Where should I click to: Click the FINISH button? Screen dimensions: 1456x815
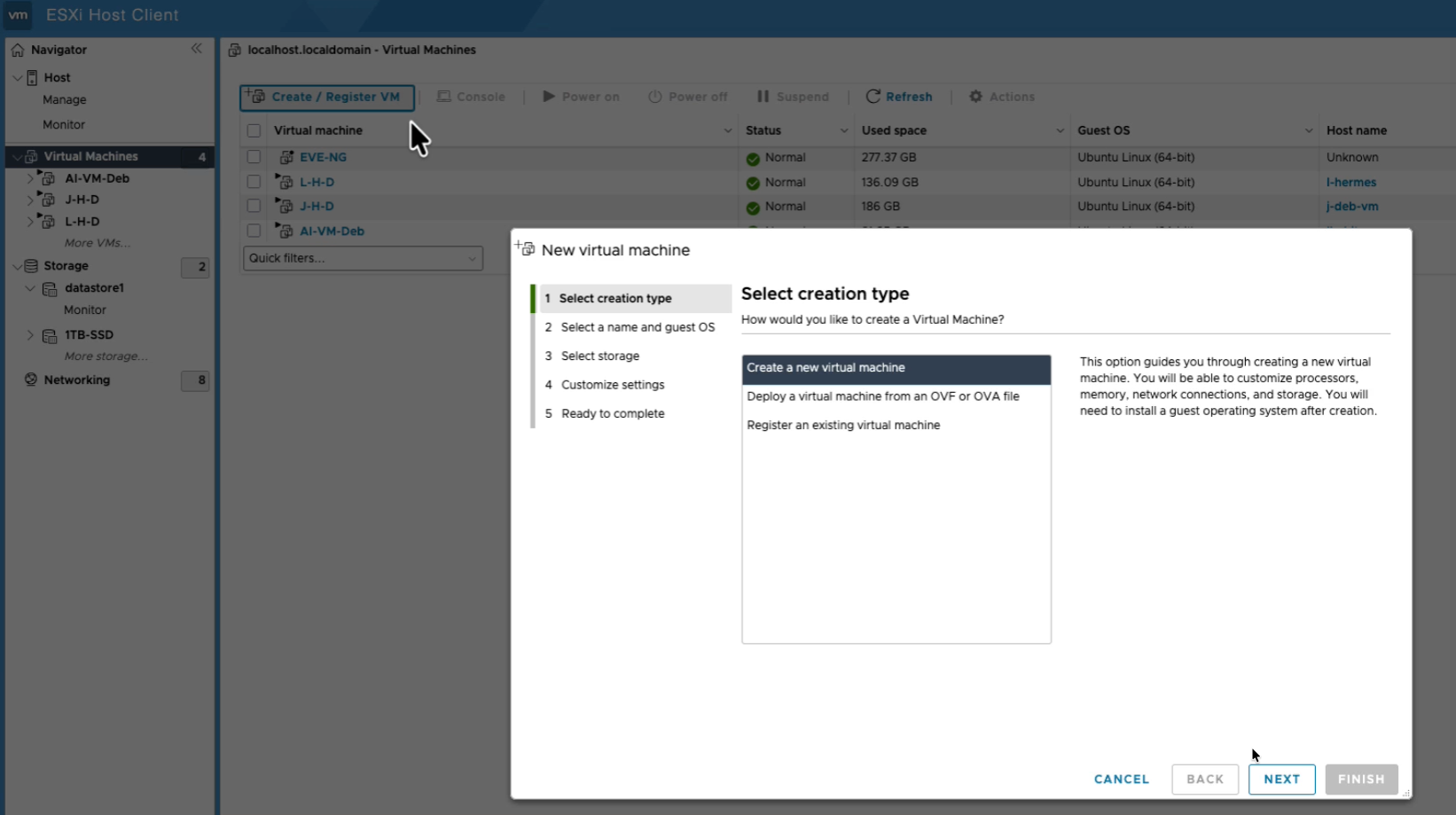point(1361,780)
